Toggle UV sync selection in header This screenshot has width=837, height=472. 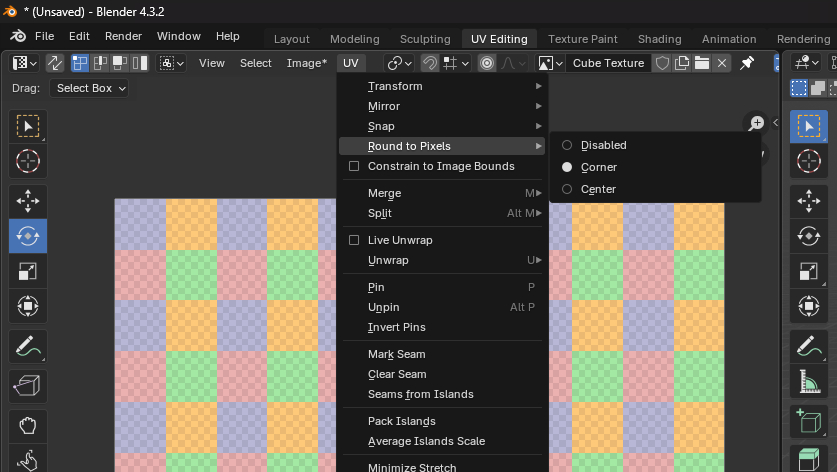click(55, 63)
